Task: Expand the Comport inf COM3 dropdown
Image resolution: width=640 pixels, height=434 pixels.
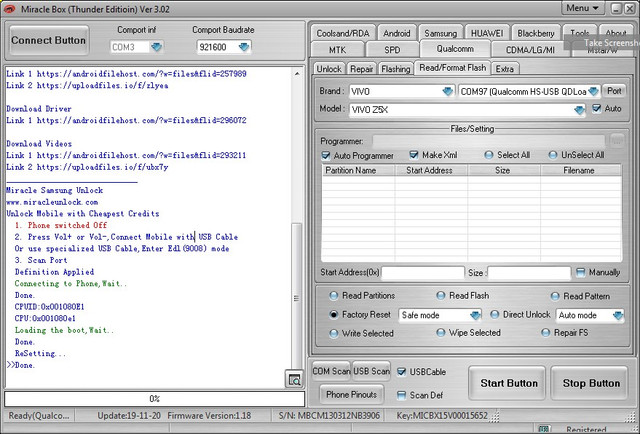Action: [x=156, y=47]
